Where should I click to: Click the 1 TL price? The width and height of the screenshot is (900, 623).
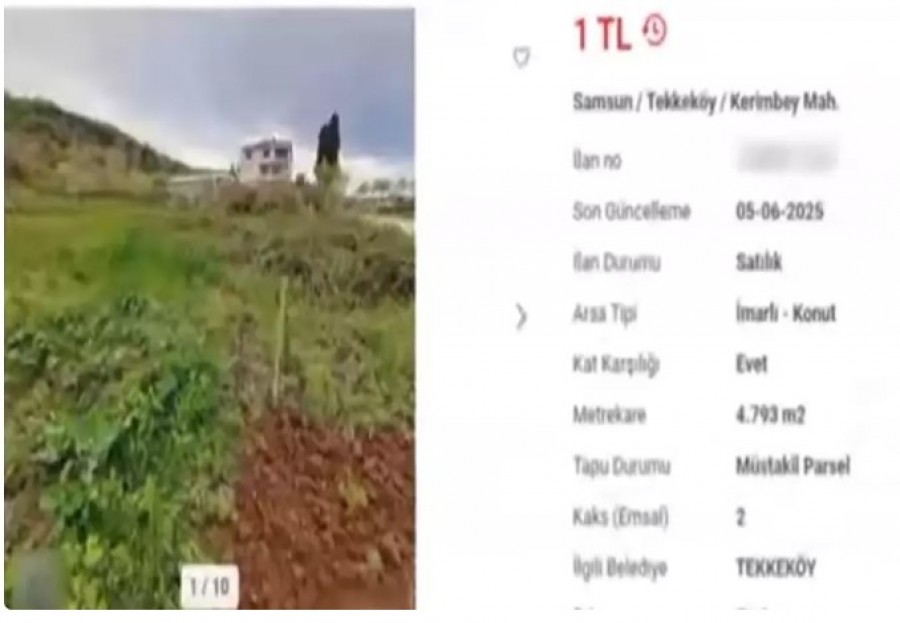click(602, 34)
